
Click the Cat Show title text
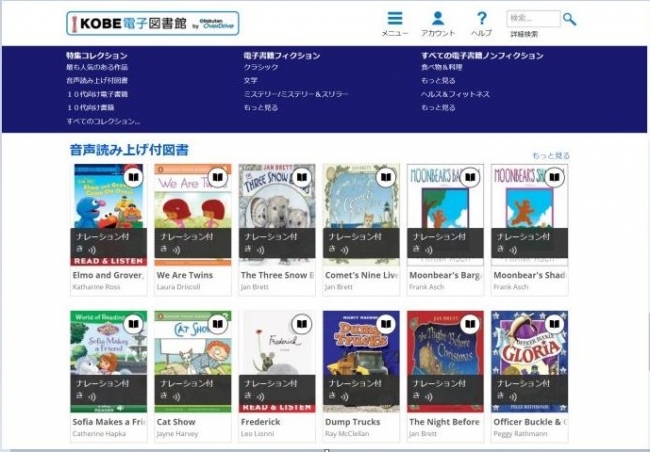click(x=176, y=422)
